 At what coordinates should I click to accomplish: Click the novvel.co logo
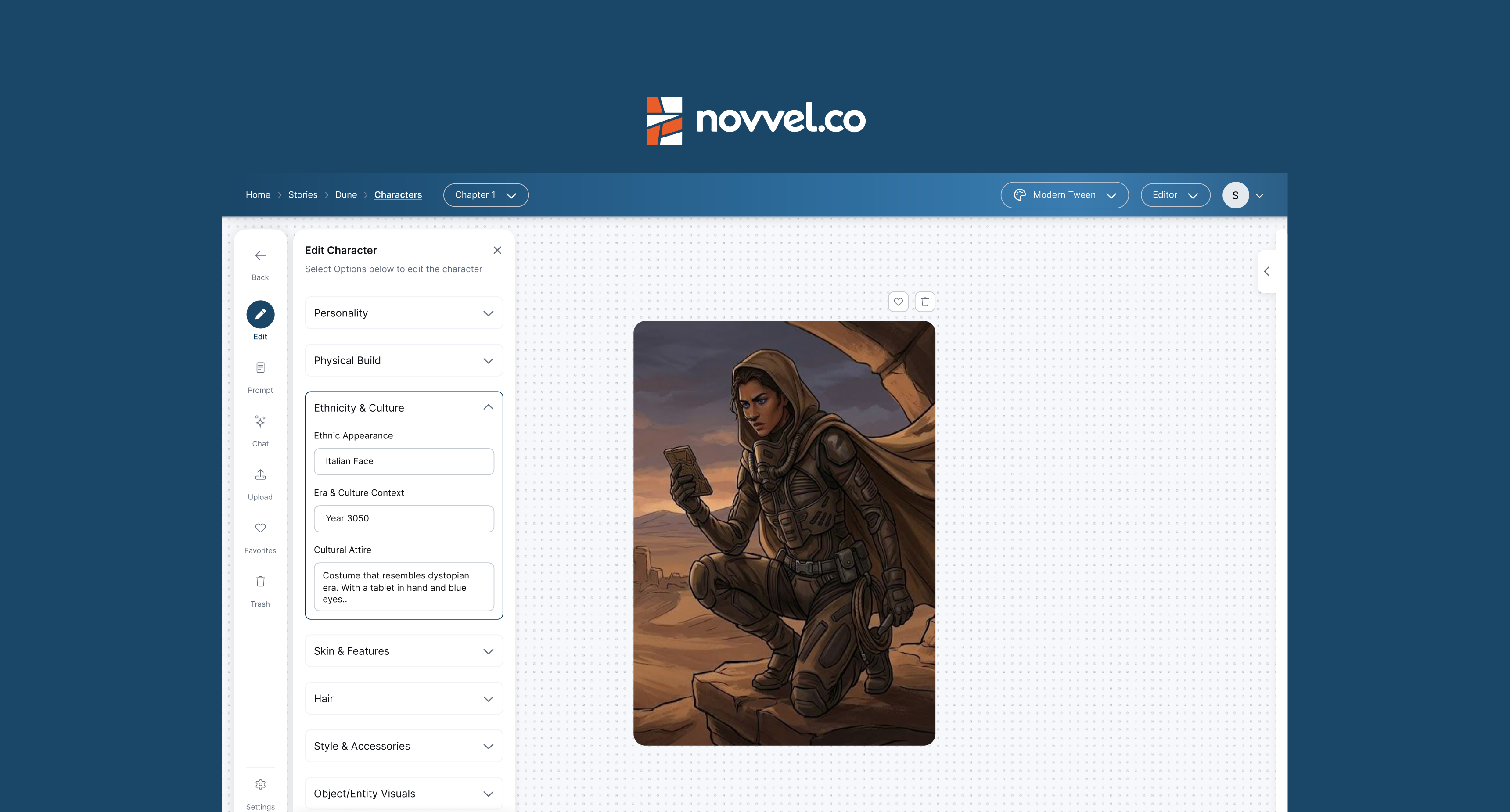pyautogui.click(x=755, y=121)
